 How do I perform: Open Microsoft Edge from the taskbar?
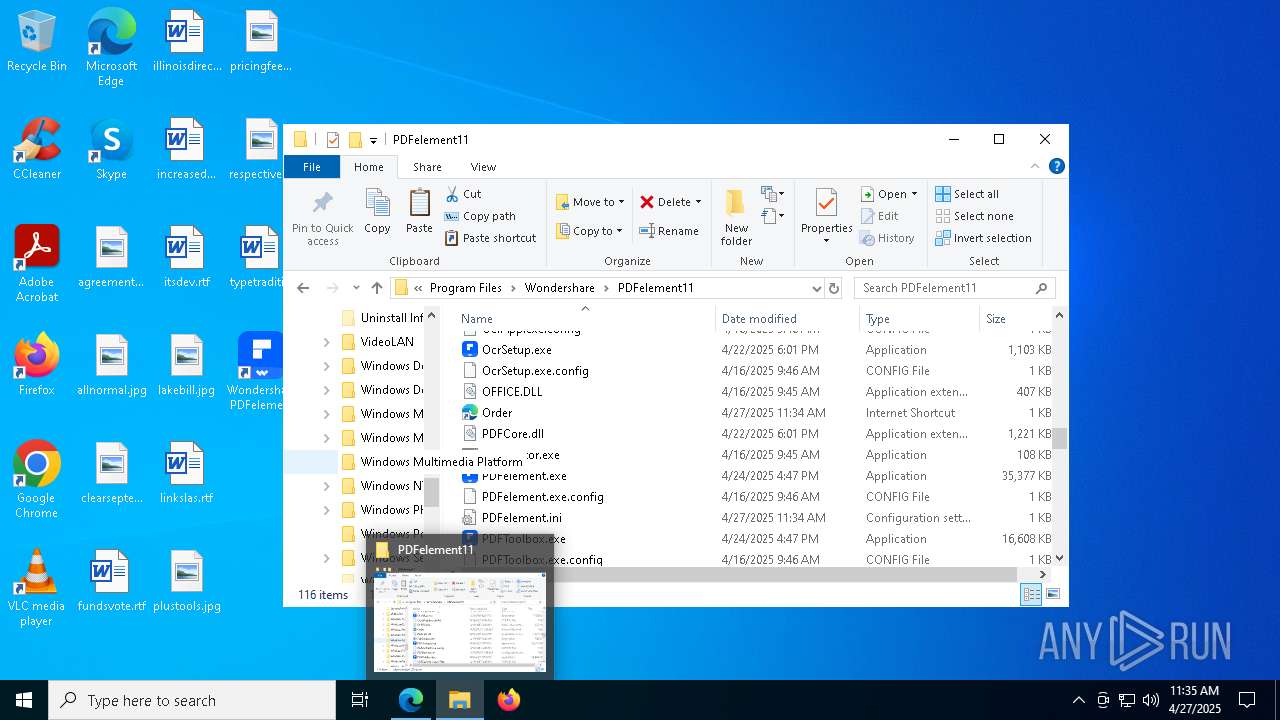click(x=411, y=700)
